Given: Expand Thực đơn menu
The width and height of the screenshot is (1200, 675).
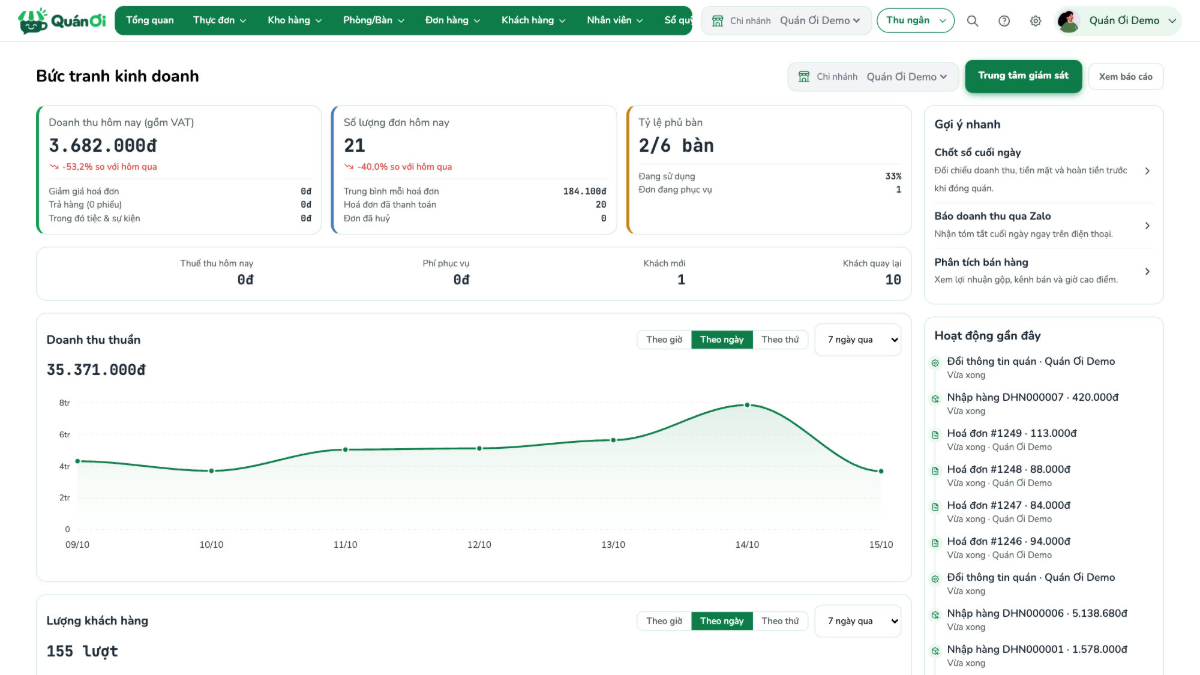Looking at the screenshot, I should pos(220,21).
